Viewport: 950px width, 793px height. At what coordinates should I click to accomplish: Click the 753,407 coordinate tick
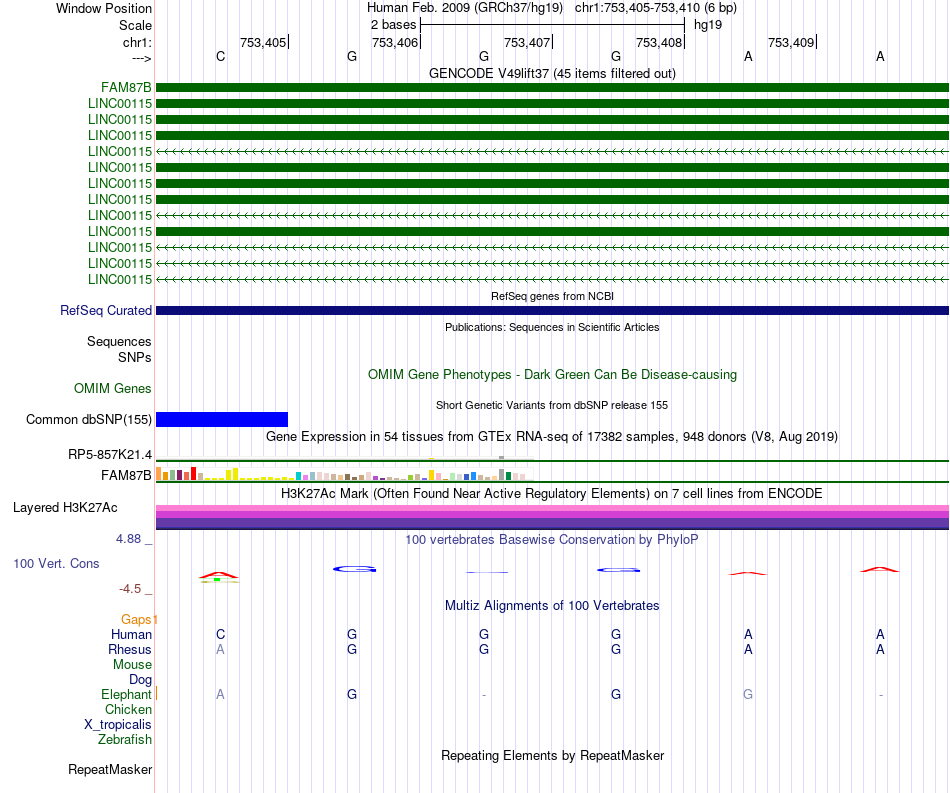(x=527, y=42)
